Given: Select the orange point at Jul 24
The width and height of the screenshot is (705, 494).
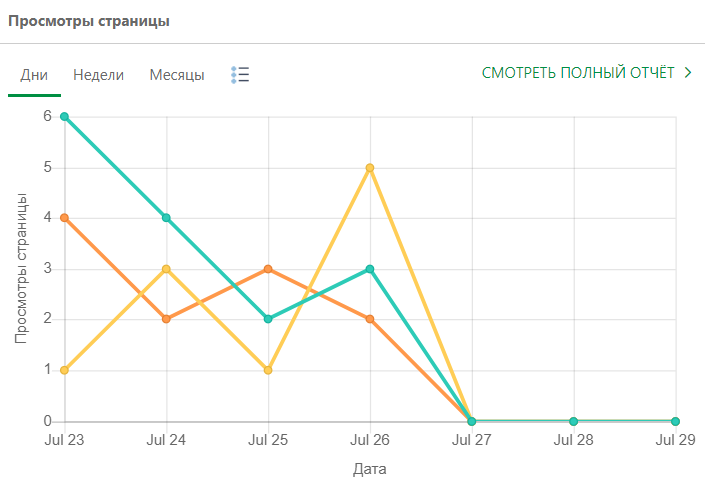Looking at the screenshot, I should [166, 319].
